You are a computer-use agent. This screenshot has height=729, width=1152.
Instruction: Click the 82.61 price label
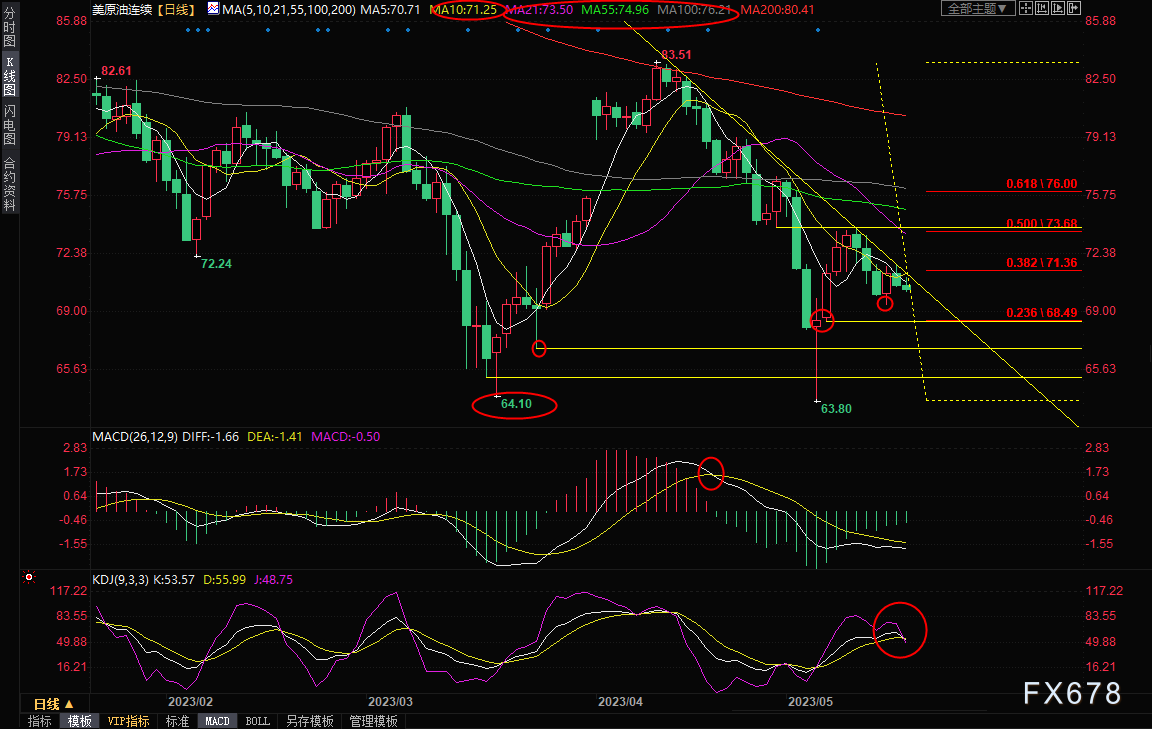coord(116,71)
